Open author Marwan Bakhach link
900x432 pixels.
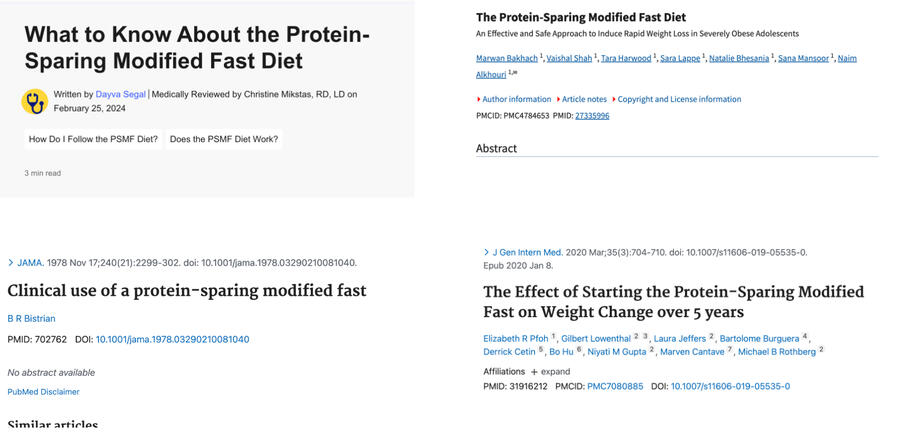pyautogui.click(x=507, y=58)
